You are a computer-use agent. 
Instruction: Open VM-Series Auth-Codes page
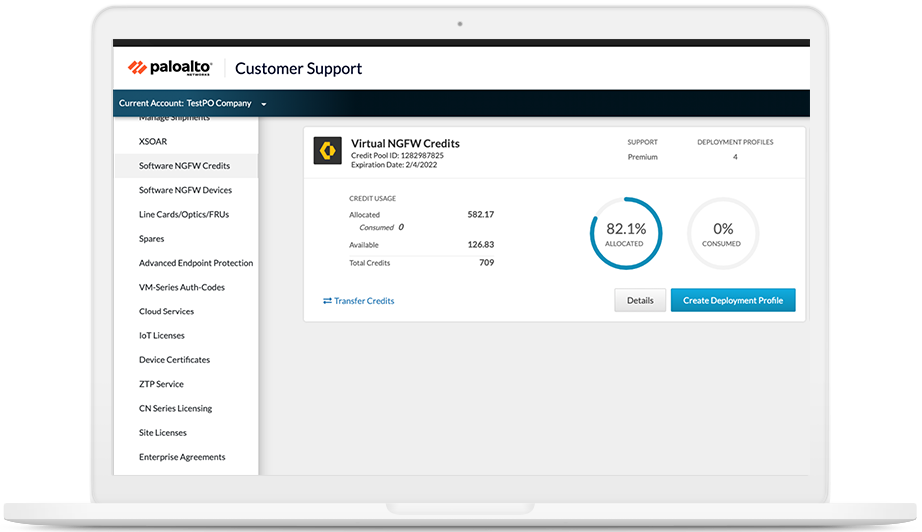click(182, 287)
